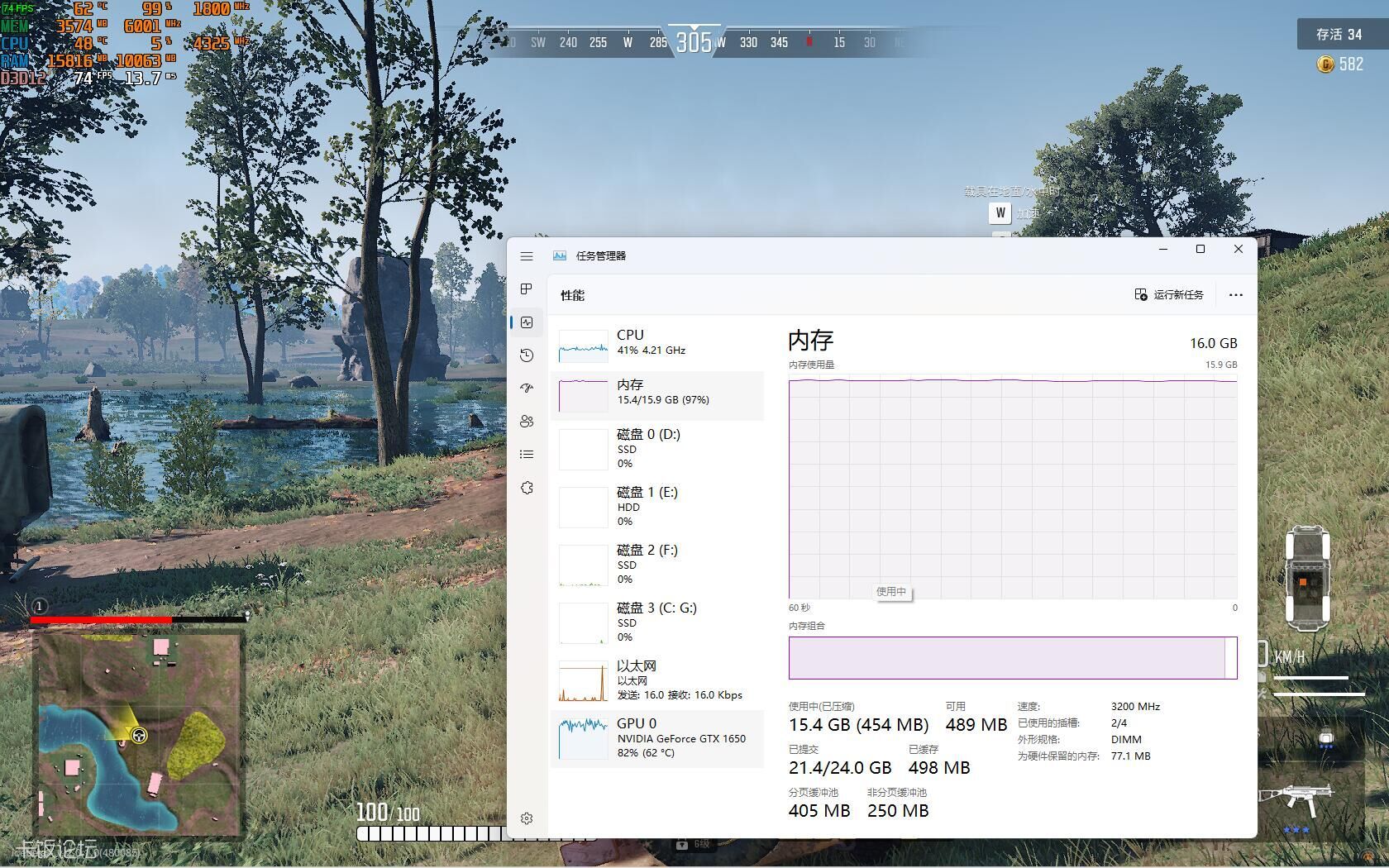The width and height of the screenshot is (1389, 868).
Task: Select 以太网 network entry
Action: [657, 680]
